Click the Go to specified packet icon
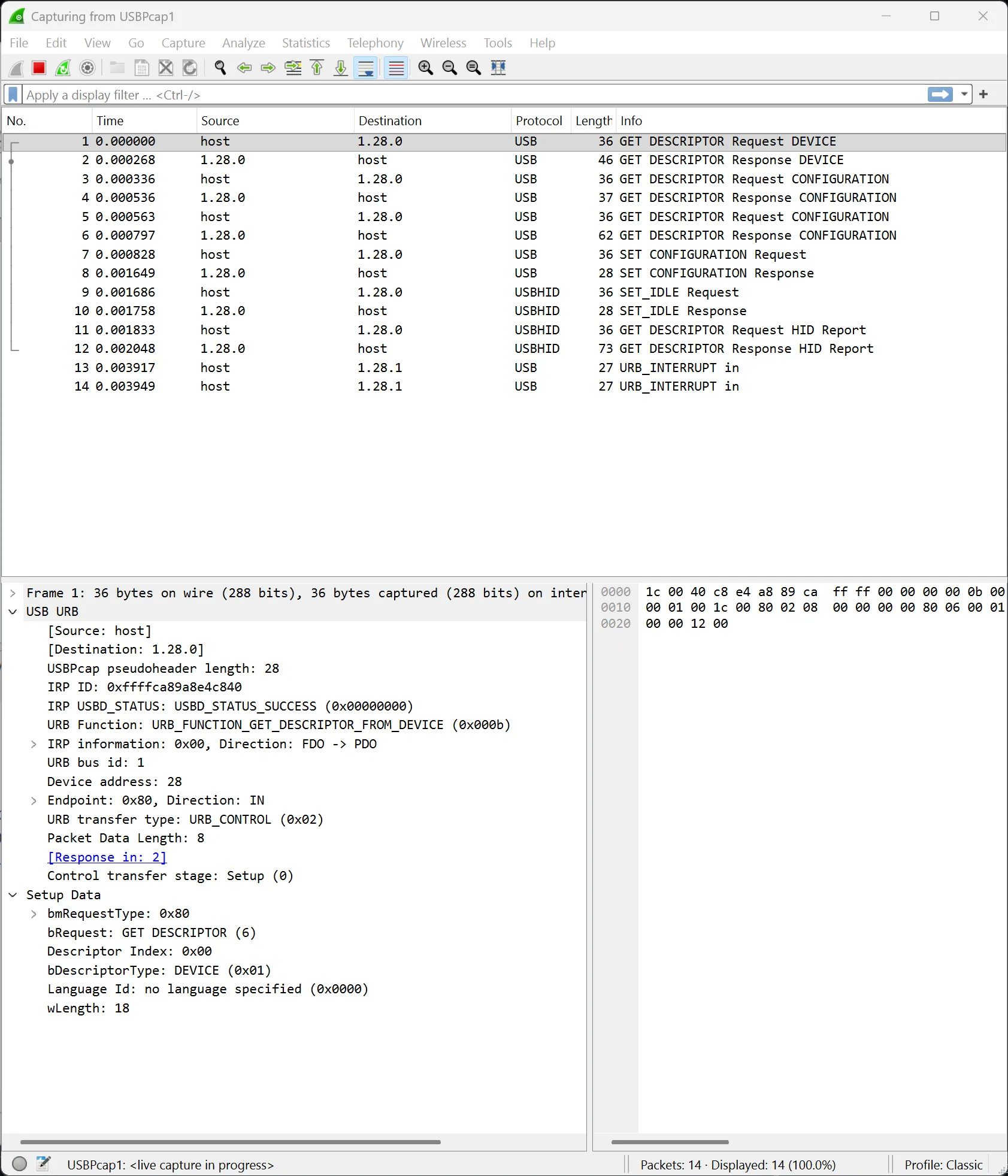 pos(293,68)
